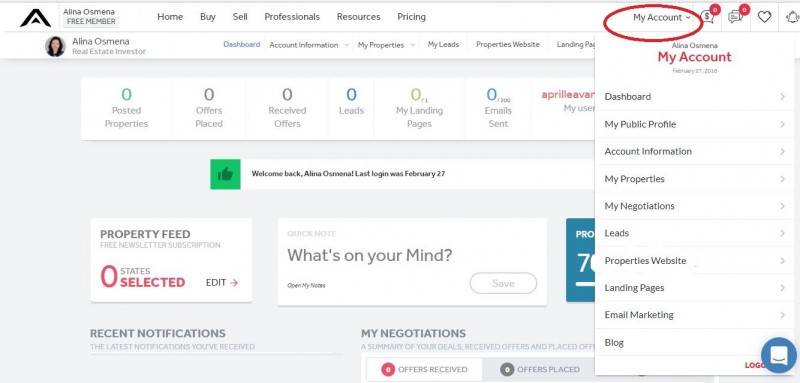Click Alina Osmena's profile photo
800x383 pixels.
tap(55, 46)
